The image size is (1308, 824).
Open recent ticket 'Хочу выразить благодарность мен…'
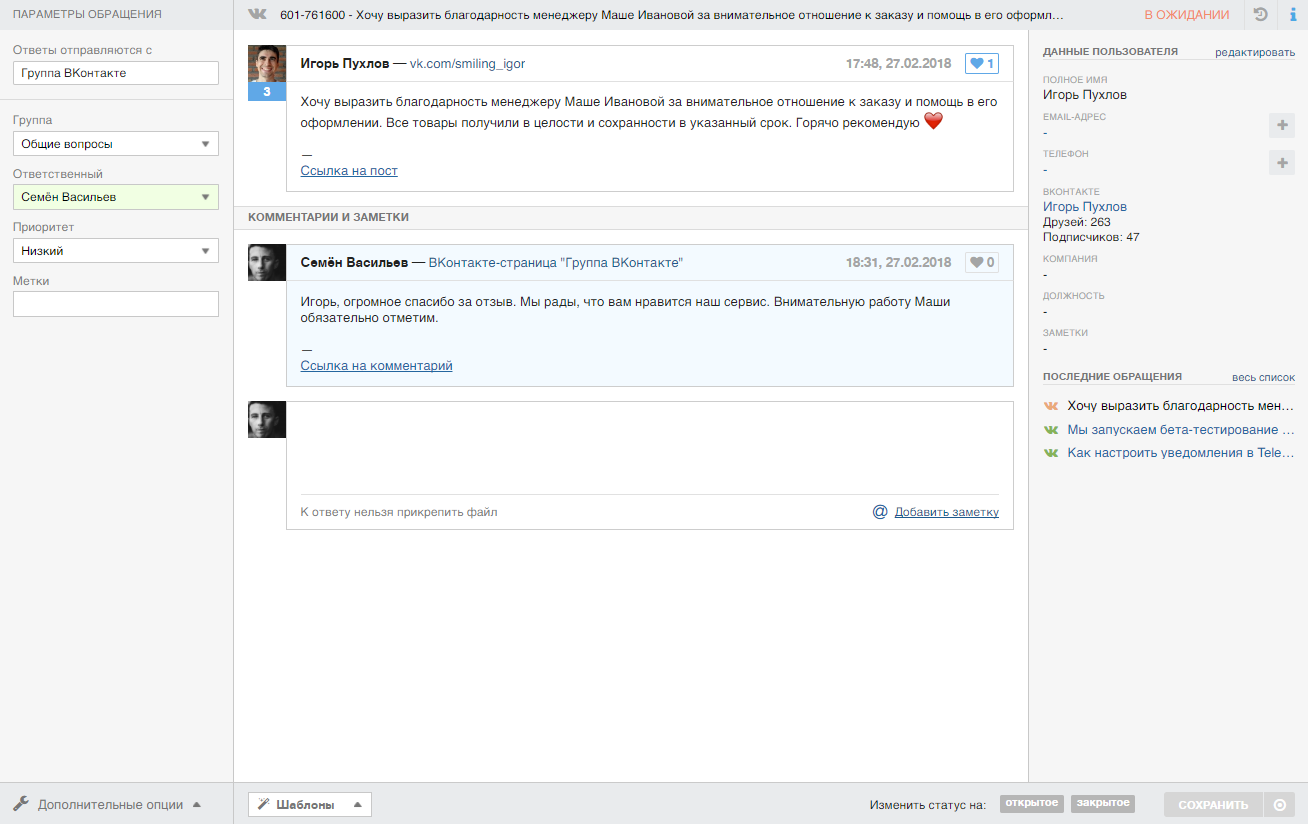pos(1180,406)
